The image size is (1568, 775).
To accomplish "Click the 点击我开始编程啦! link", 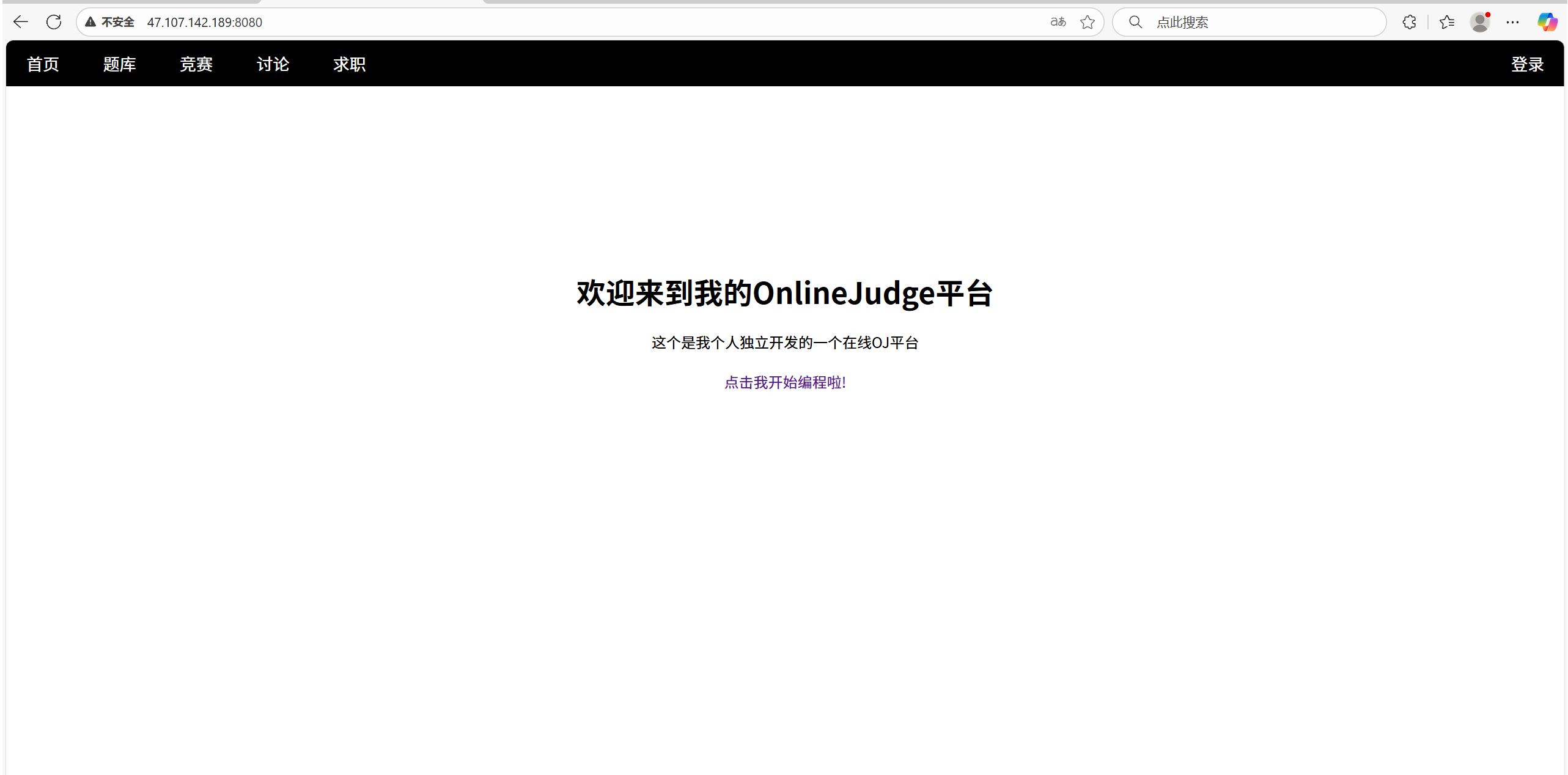I will click(x=785, y=382).
